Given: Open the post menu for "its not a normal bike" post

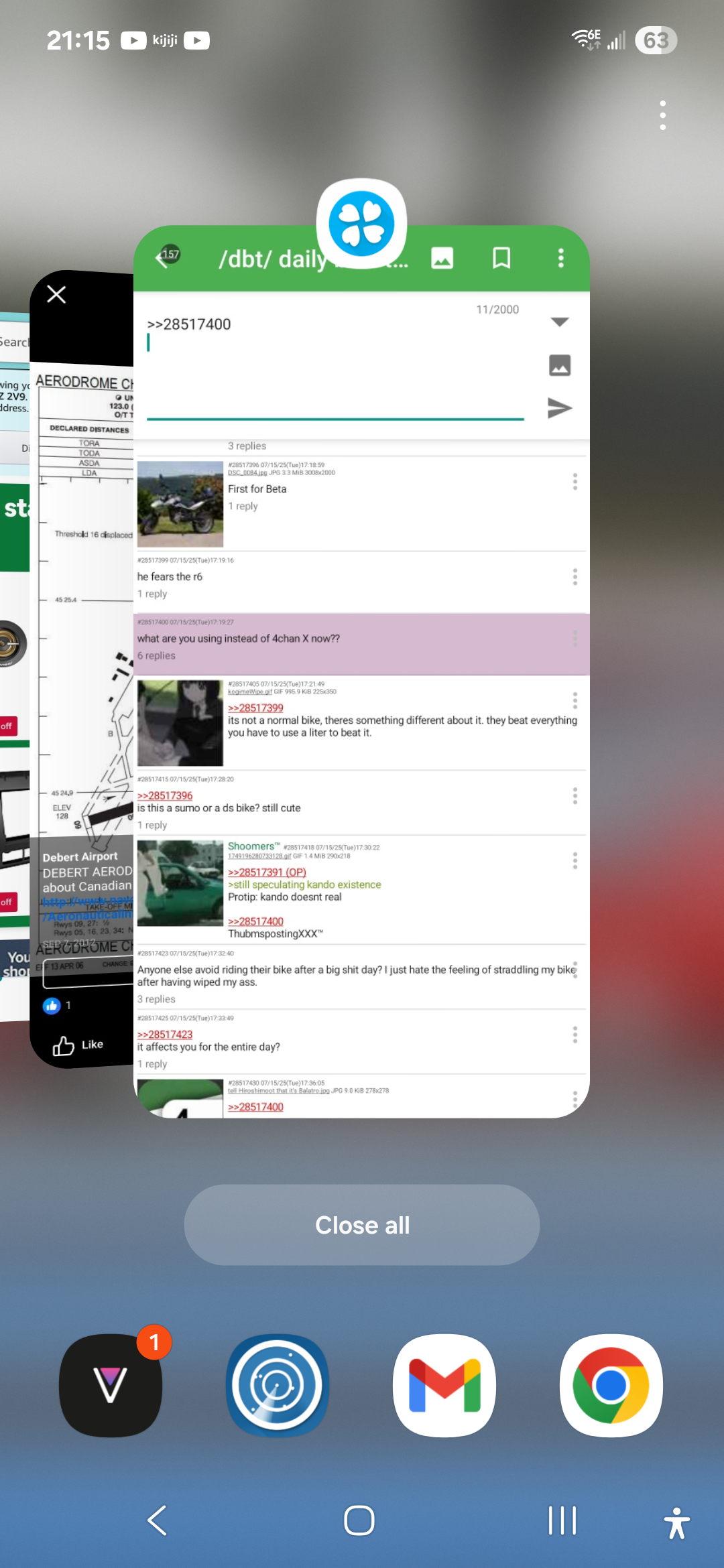Looking at the screenshot, I should pyautogui.click(x=575, y=700).
